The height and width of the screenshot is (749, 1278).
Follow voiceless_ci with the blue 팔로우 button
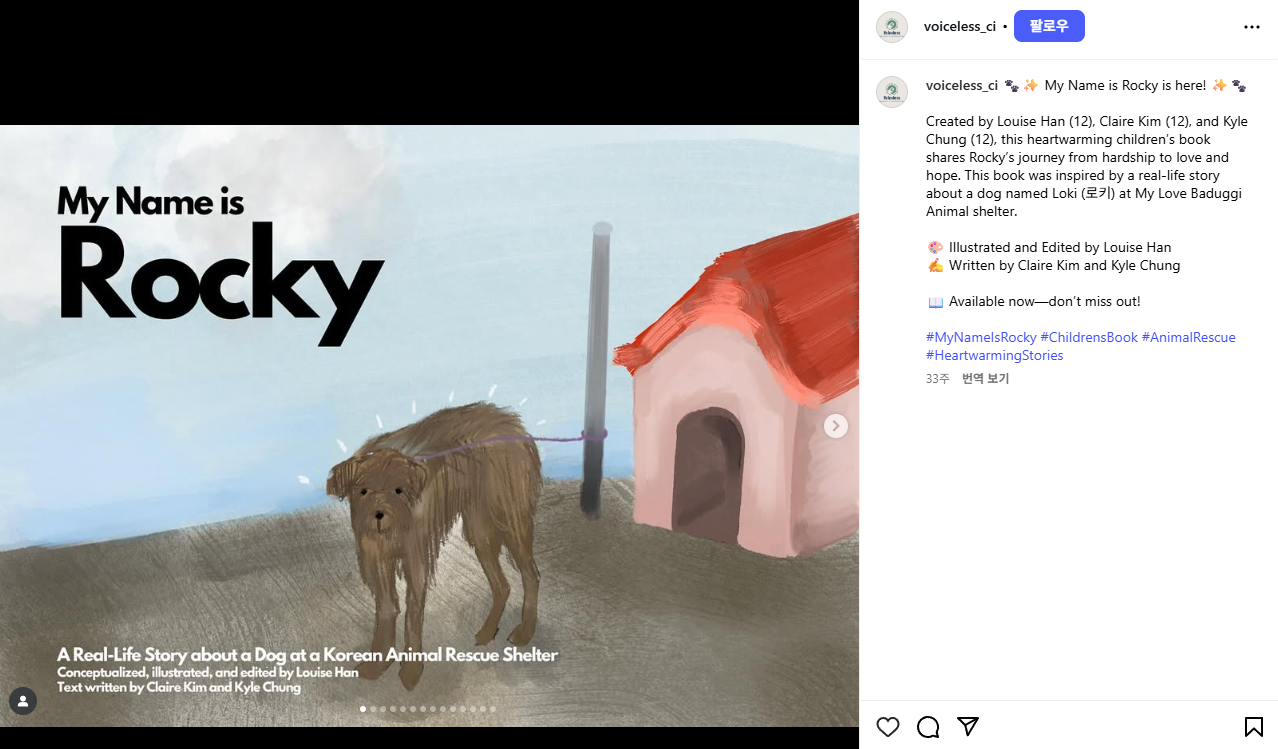(1049, 26)
